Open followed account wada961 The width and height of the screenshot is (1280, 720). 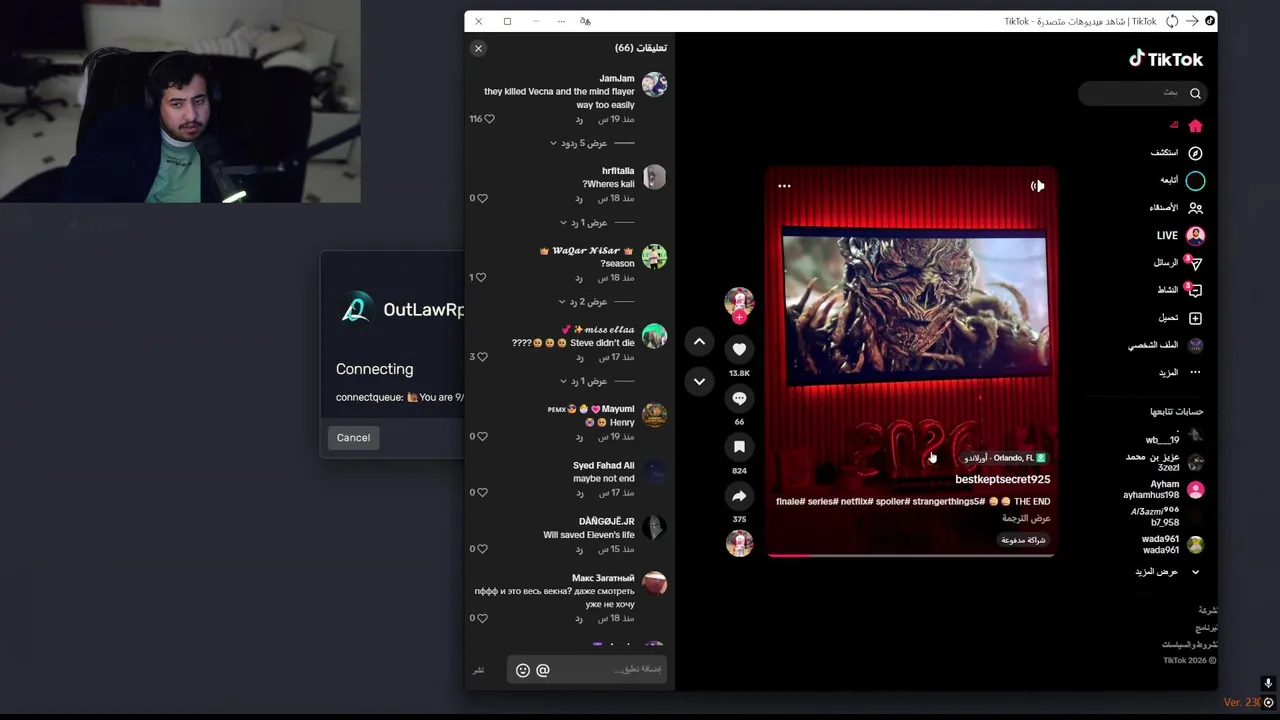(1172, 544)
